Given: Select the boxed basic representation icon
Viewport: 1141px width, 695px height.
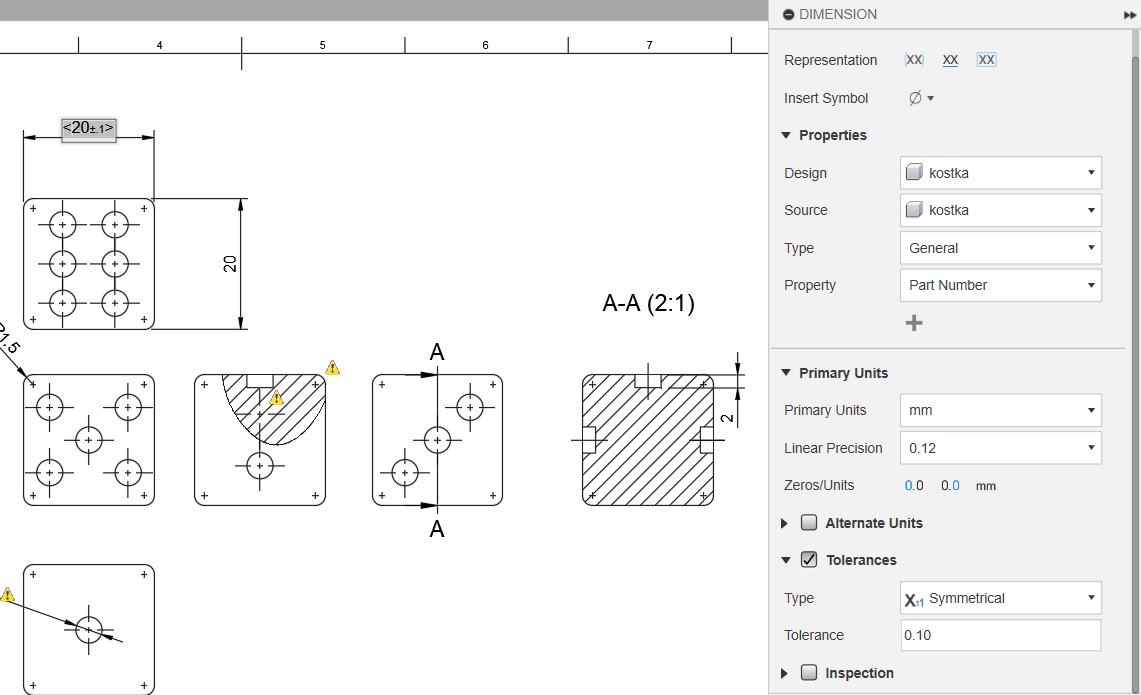Looking at the screenshot, I should click(x=986, y=60).
